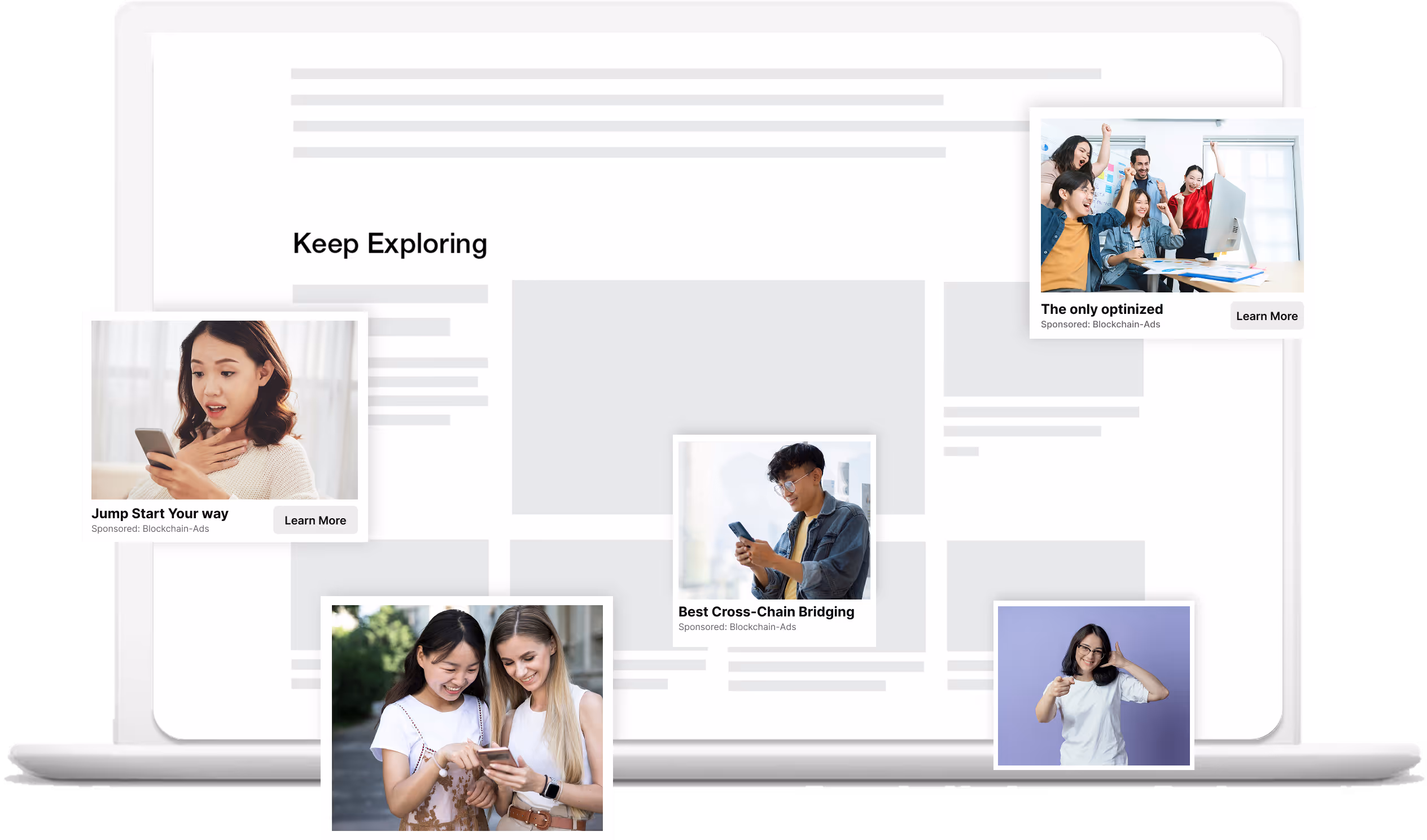Click Learn More on optimized ad
This screenshot has height=840, width=1427.
pyautogui.click(x=1266, y=316)
